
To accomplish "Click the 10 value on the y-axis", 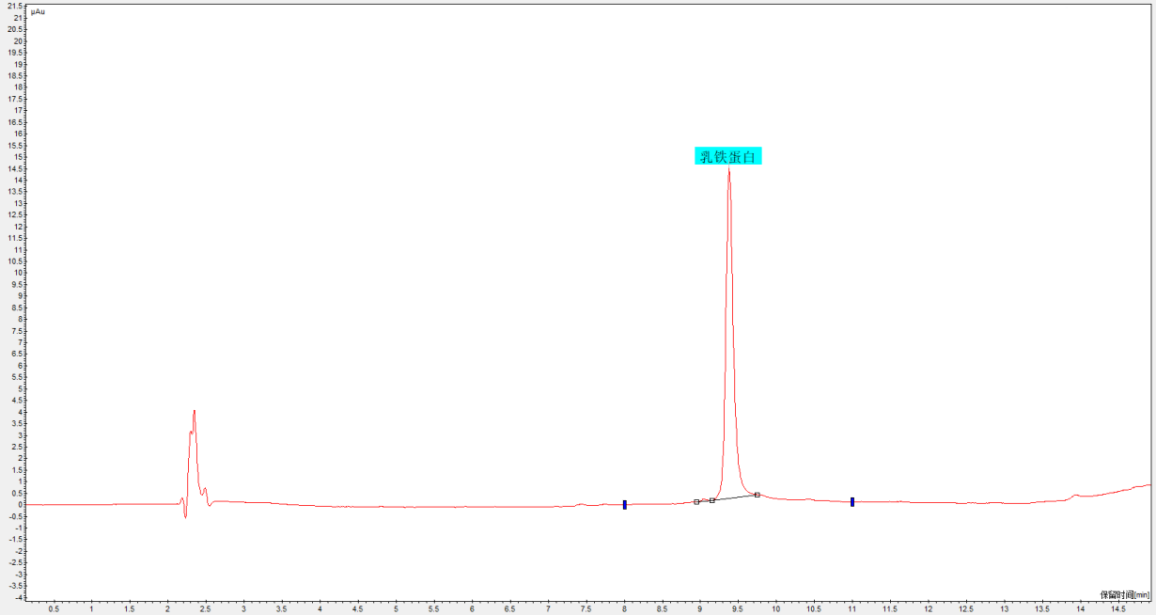I will click(x=15, y=272).
